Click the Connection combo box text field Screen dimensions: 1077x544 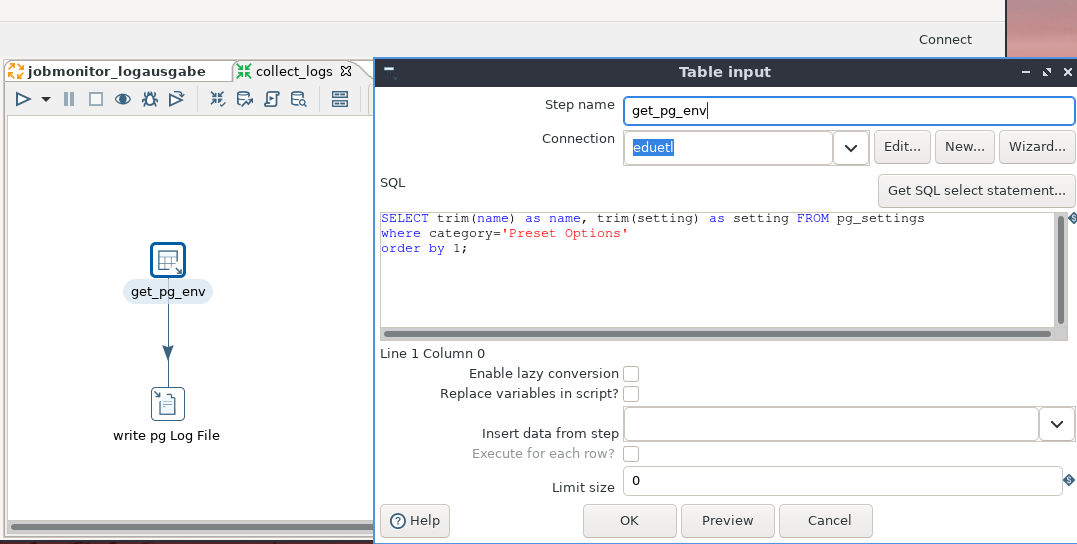pyautogui.click(x=728, y=148)
